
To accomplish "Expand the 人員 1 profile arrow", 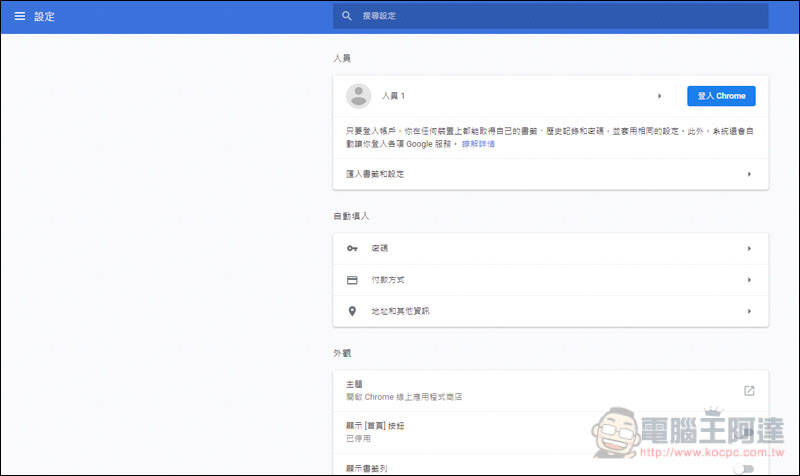I will coord(660,96).
